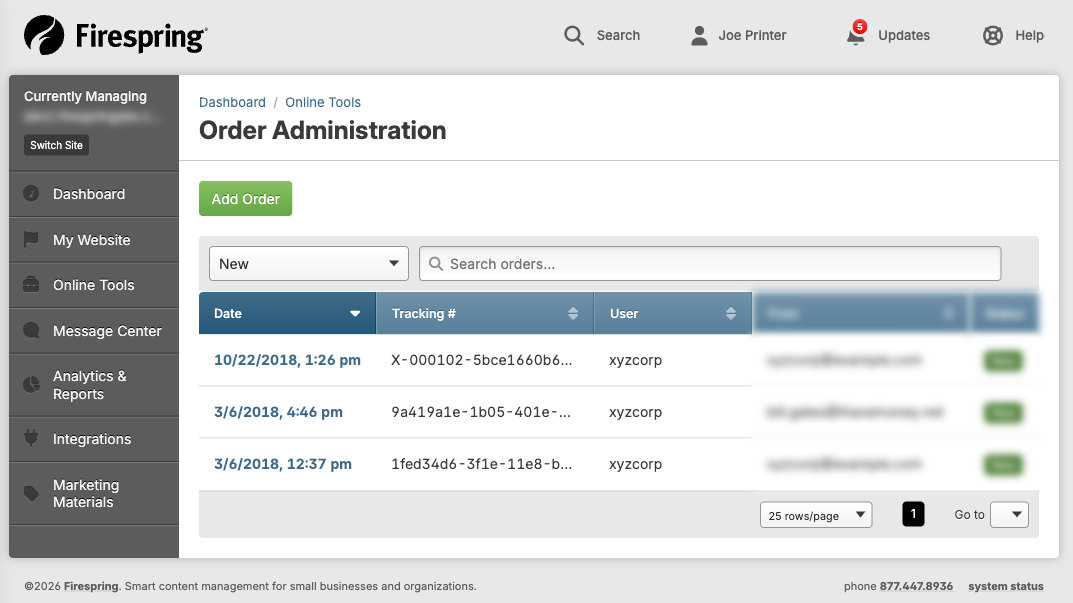
Task: Click the Firespring flame logo icon
Action: [x=44, y=35]
